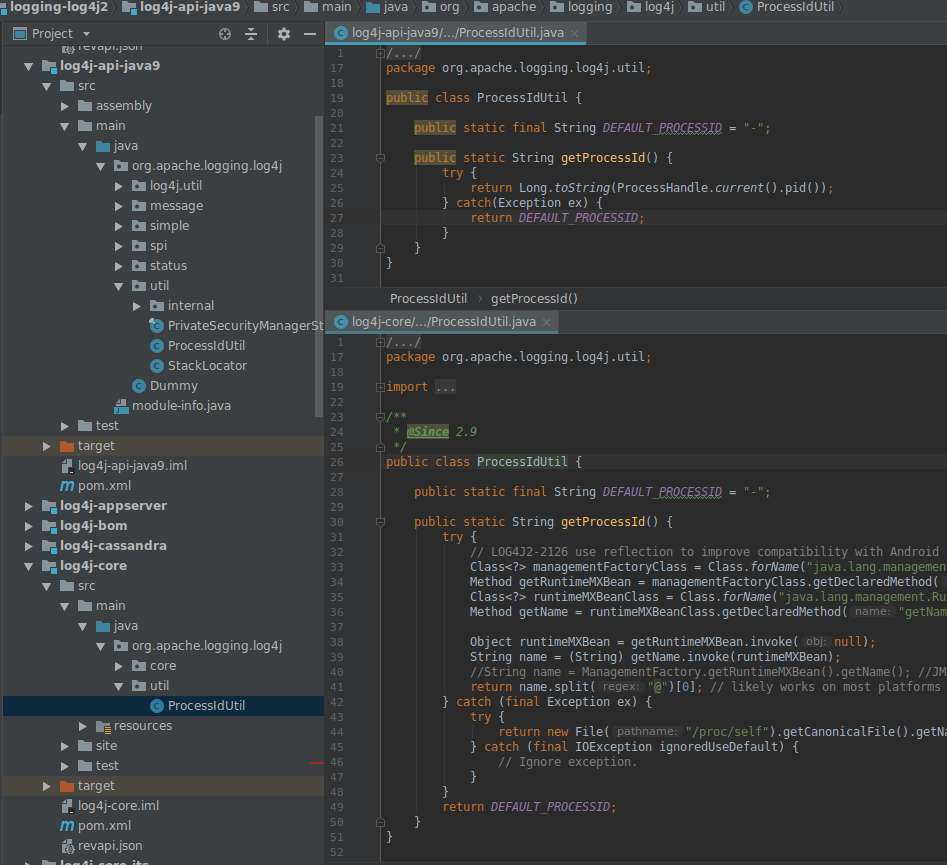Click the util breadcrumb folder
Viewport: 947px width, 865px height.
click(707, 7)
